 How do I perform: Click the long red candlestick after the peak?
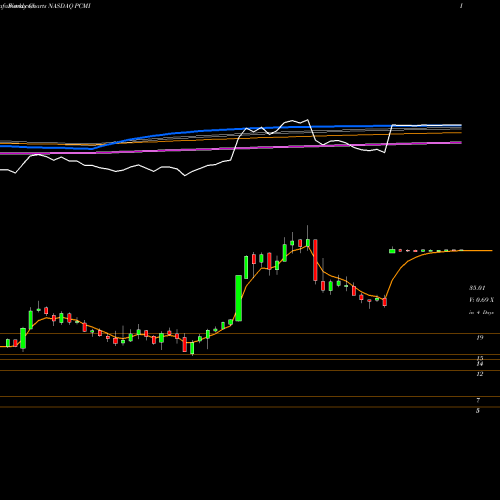click(315, 260)
